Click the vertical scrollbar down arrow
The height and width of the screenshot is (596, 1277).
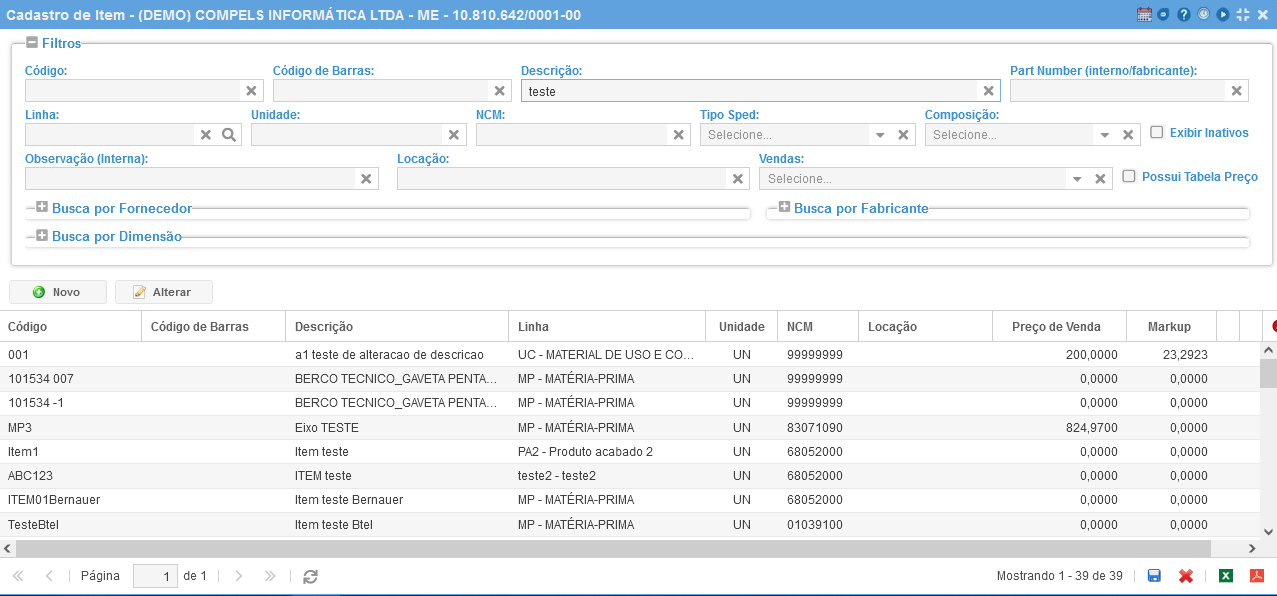point(1268,532)
